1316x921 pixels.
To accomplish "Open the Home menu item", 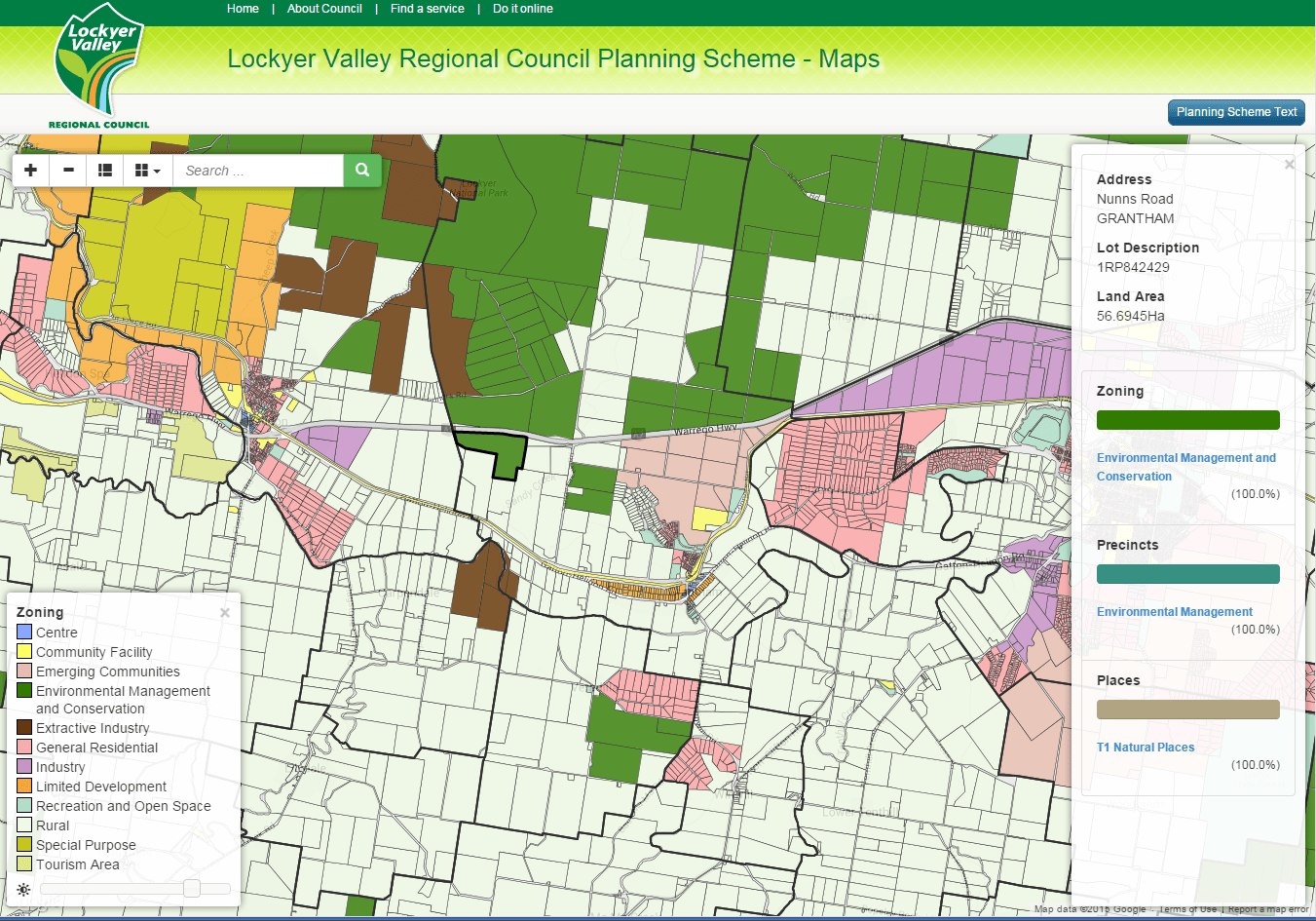I will tap(242, 9).
